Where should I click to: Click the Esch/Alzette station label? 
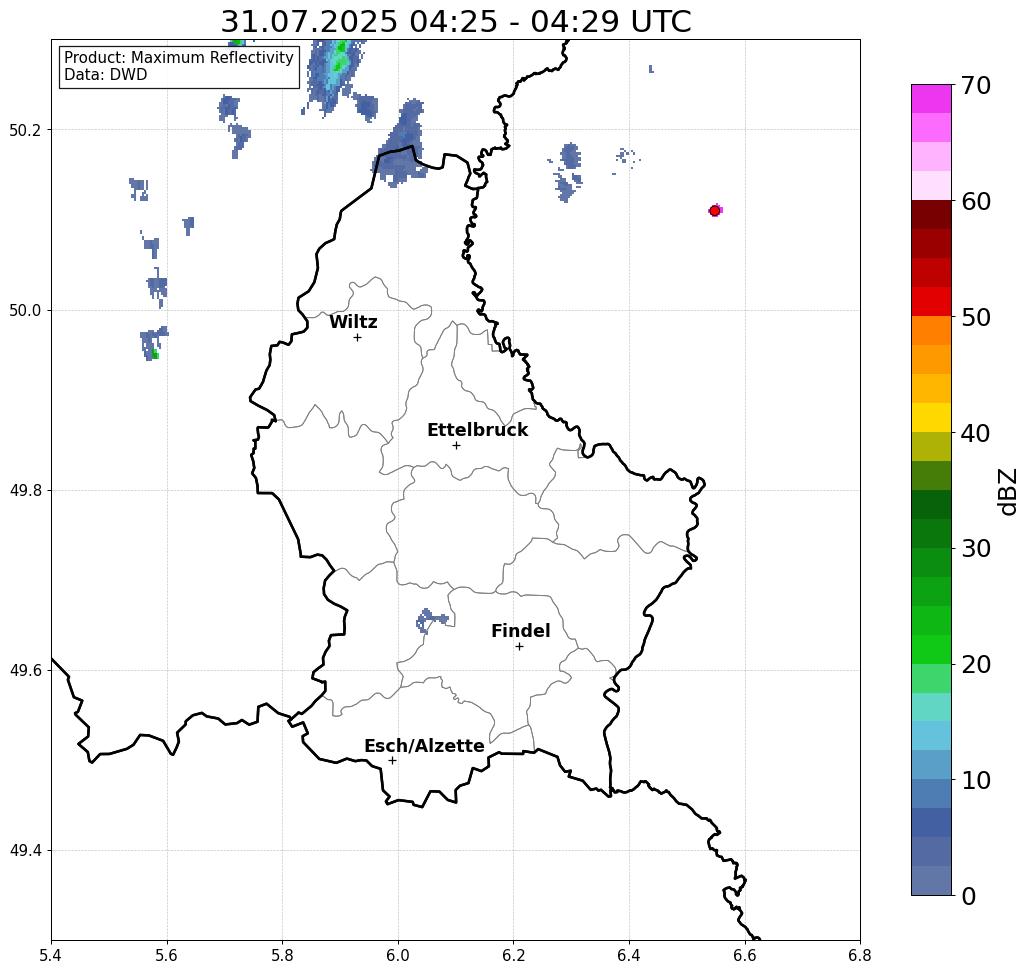click(424, 746)
